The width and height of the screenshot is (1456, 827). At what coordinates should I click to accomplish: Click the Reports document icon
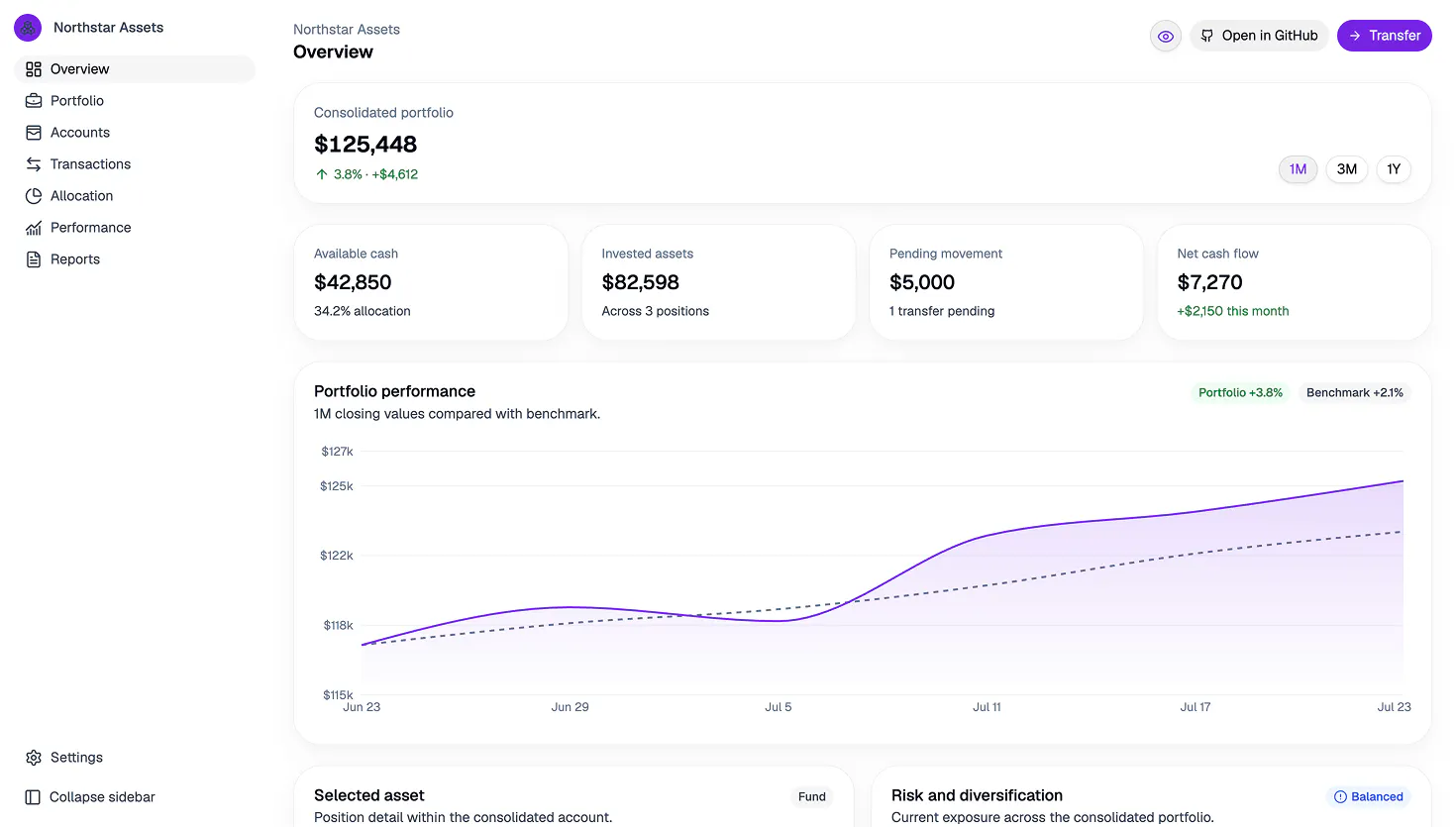coord(34,259)
